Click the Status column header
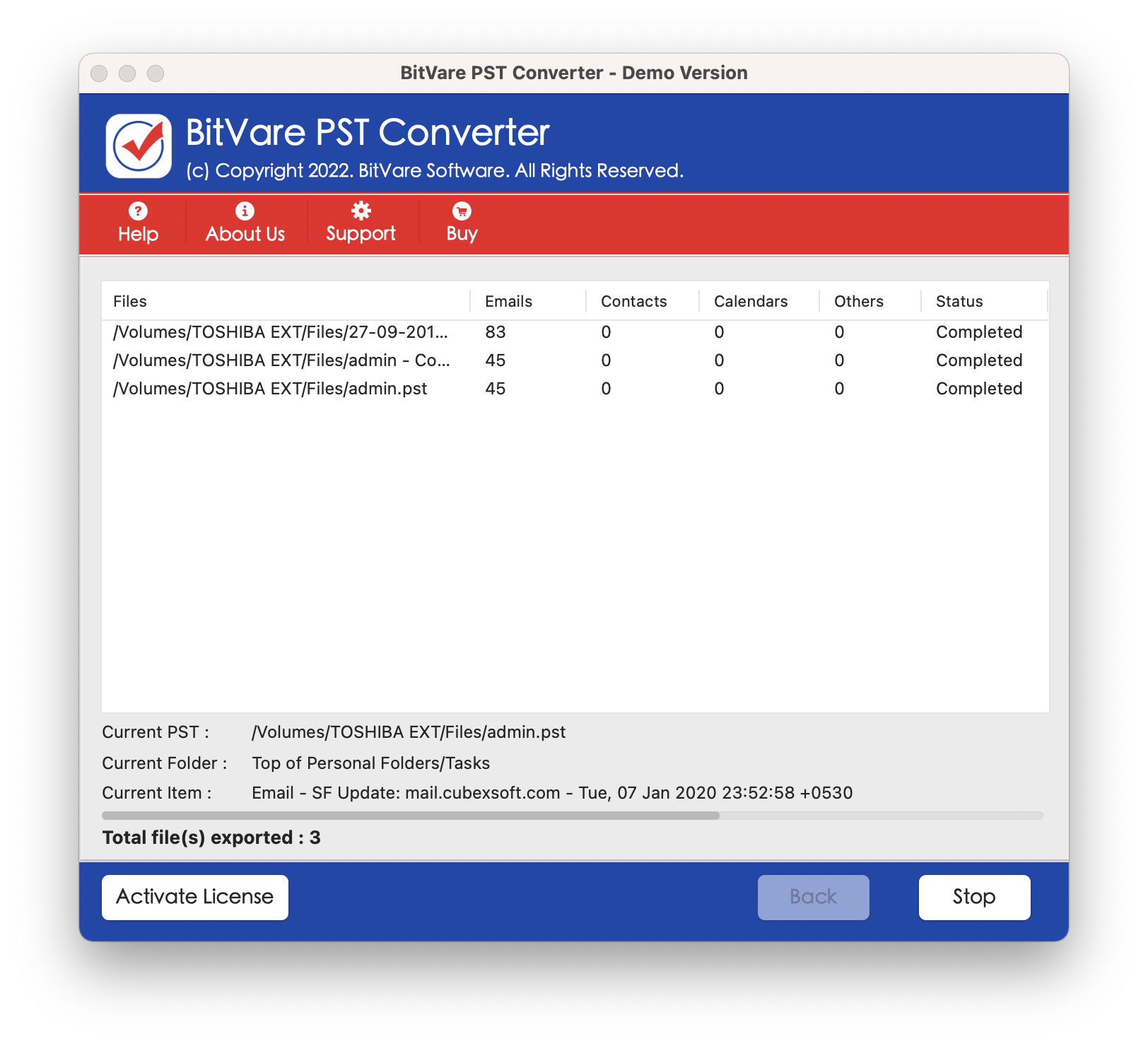 [x=959, y=300]
